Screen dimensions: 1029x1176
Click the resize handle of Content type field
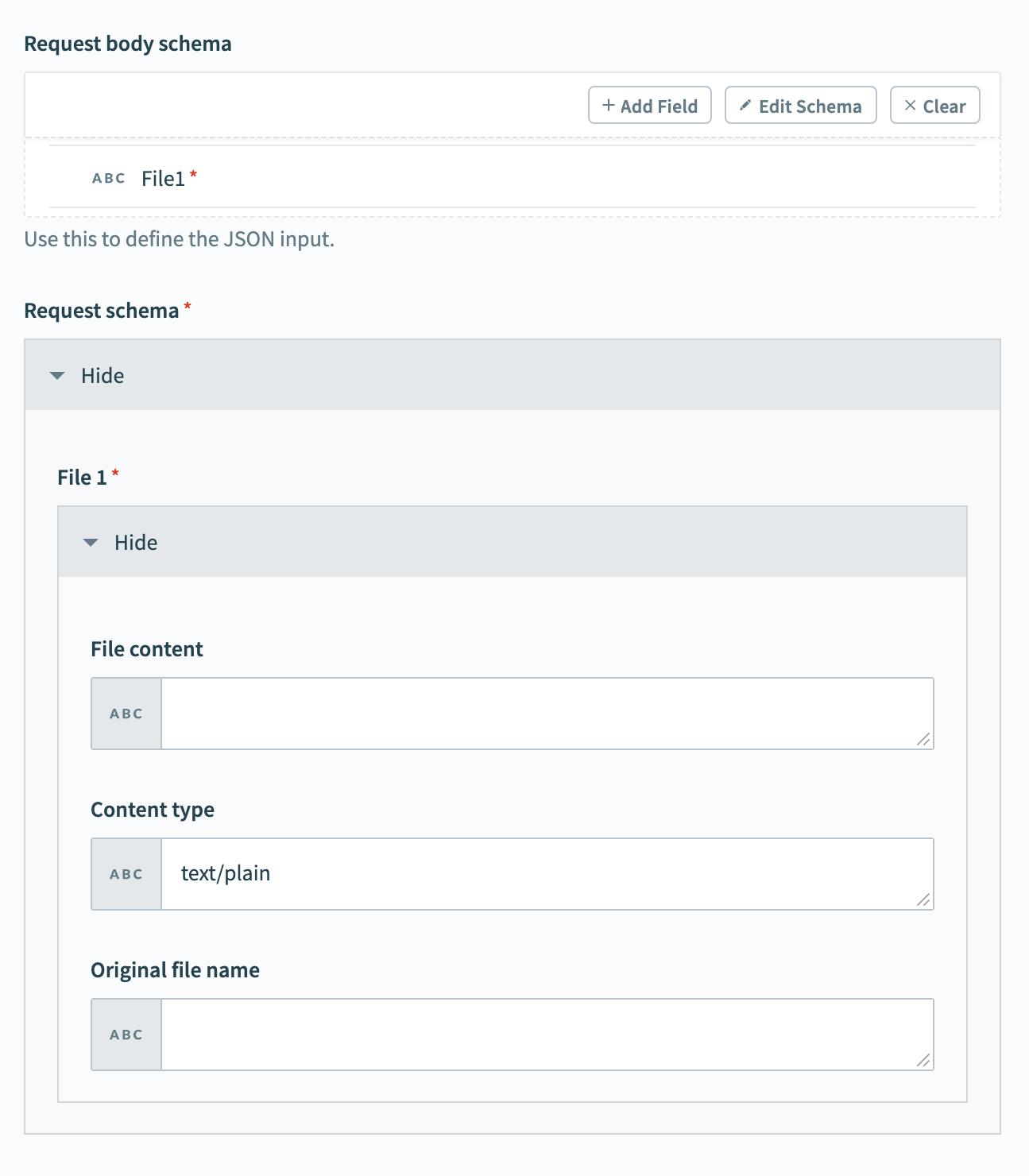click(x=923, y=900)
